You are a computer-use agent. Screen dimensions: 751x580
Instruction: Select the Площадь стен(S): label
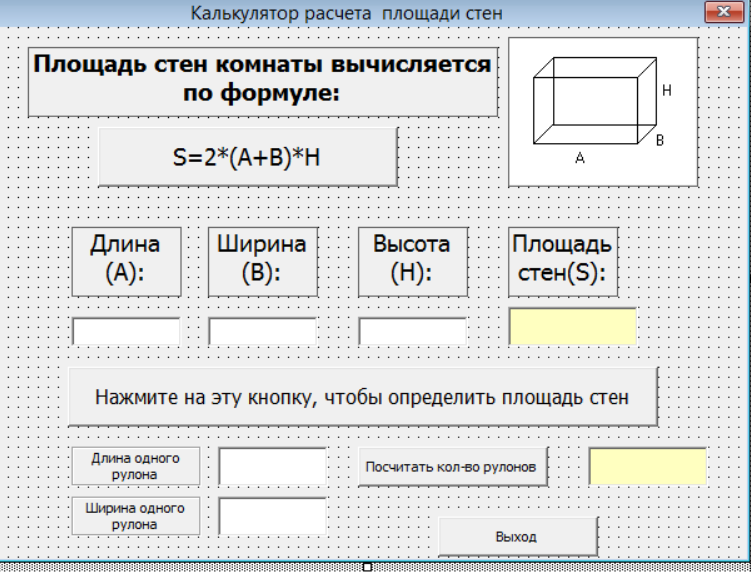point(563,262)
